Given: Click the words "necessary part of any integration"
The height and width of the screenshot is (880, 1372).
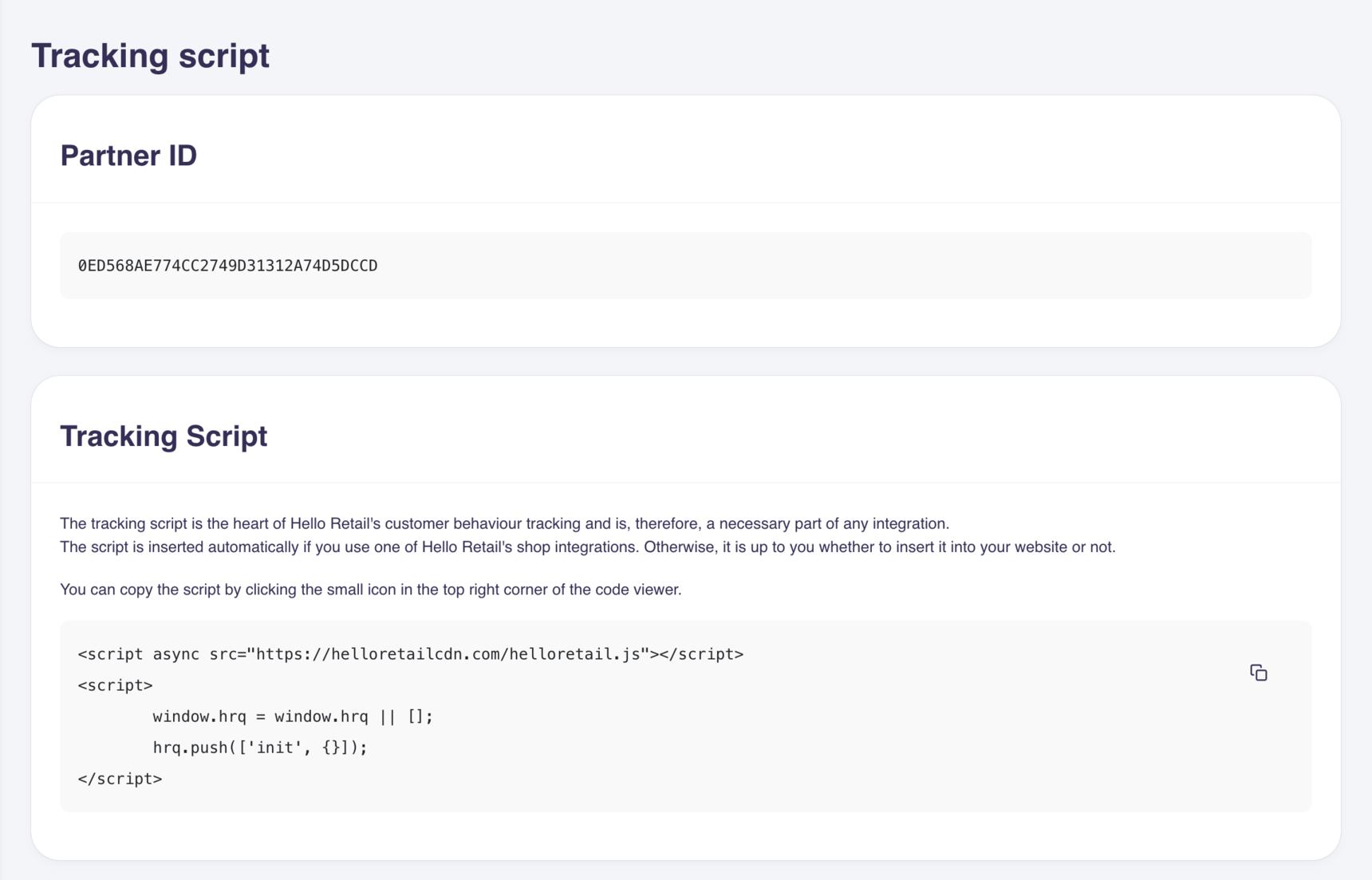Looking at the screenshot, I should 834,523.
